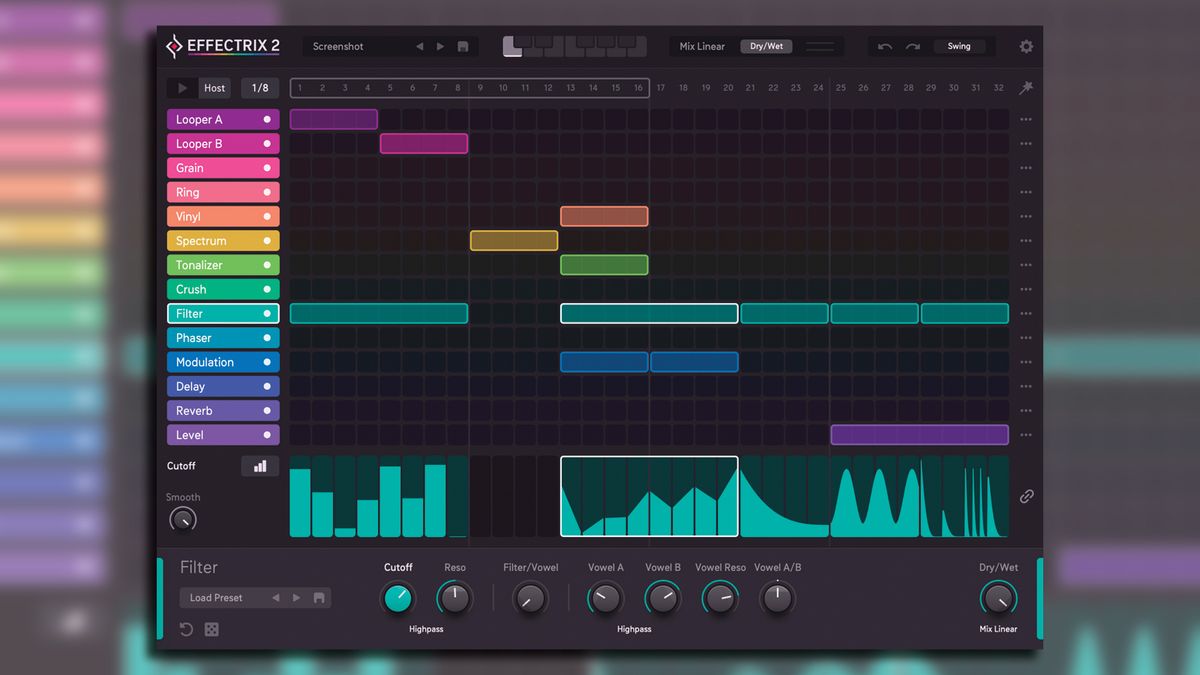Enable the Dry/Wet switch in the top bar
Screen dimensions: 1200x675
pos(766,46)
